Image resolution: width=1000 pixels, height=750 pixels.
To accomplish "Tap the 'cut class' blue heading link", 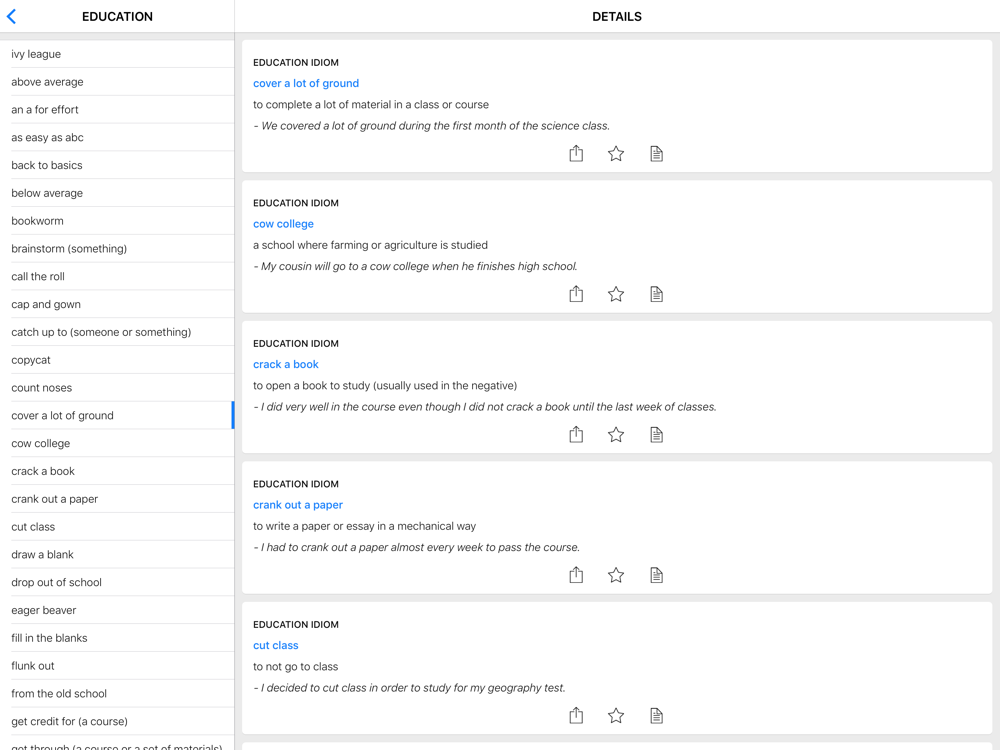I will (x=276, y=645).
